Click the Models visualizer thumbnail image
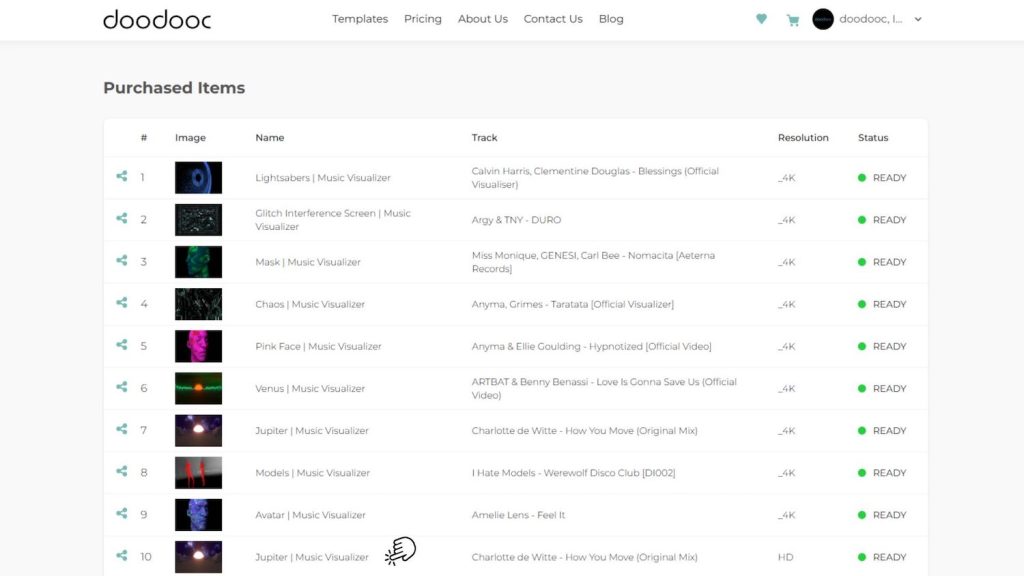This screenshot has height=576, width=1024. coord(198,473)
